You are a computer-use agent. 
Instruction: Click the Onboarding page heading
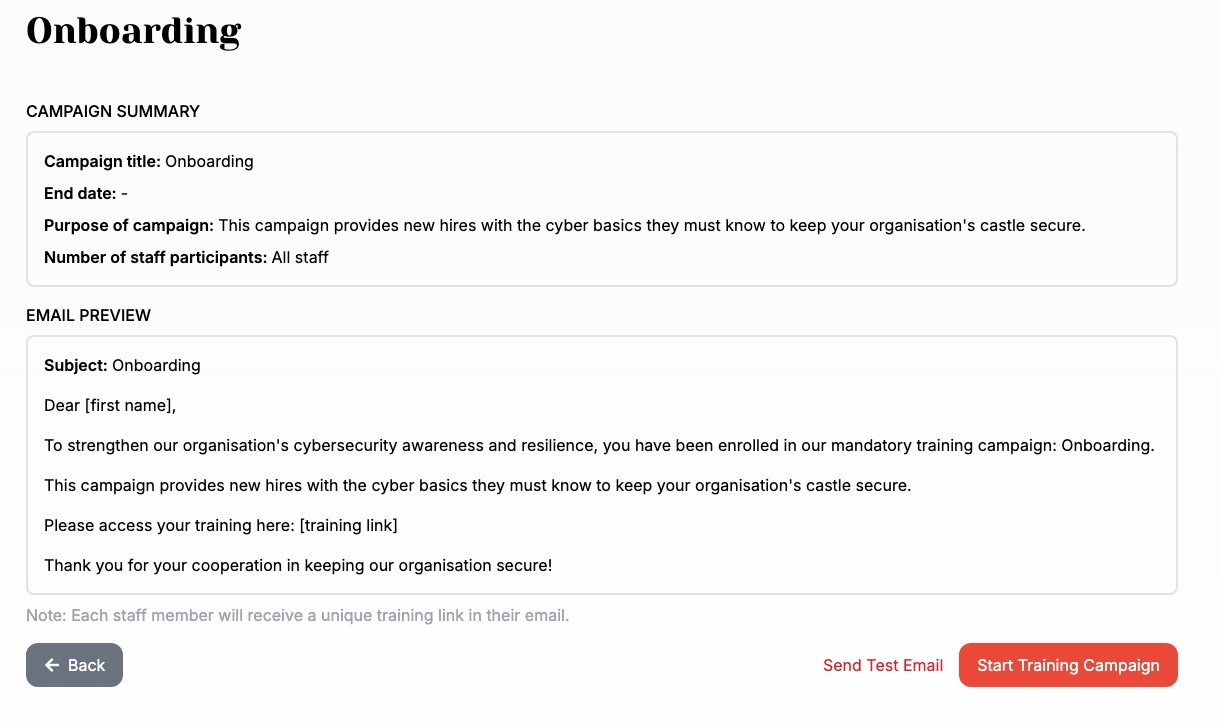pyautogui.click(x=133, y=31)
